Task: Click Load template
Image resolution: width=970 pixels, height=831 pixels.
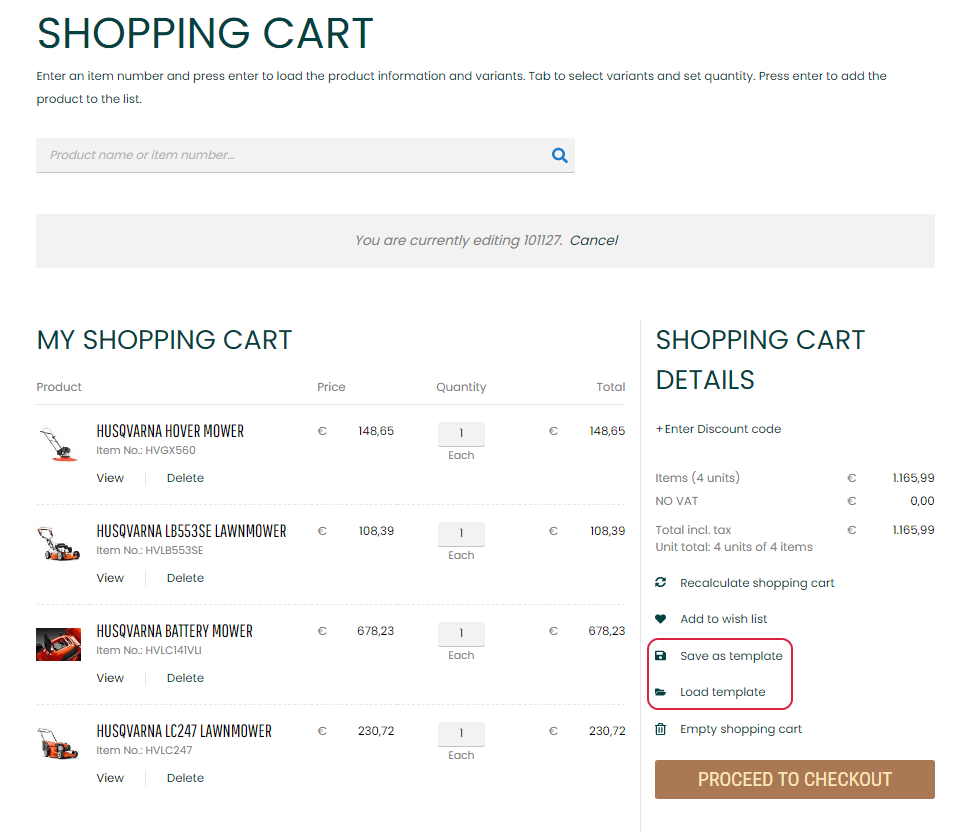Action: (723, 692)
